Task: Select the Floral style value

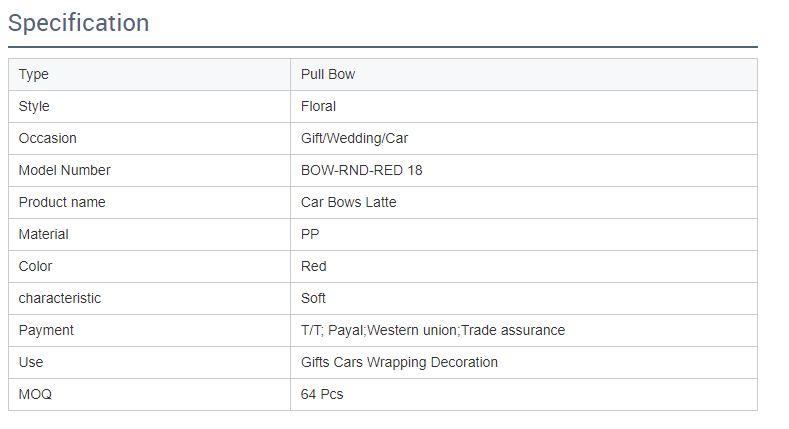Action: click(318, 106)
